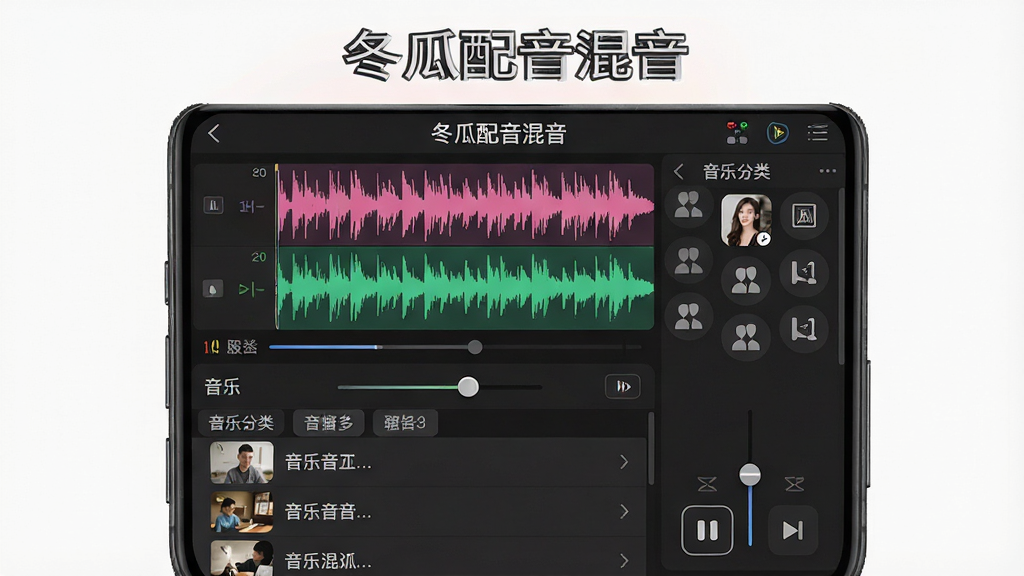1024x576 pixels.
Task: Click the app title 冬瓜配音混音 in header
Action: click(499, 133)
